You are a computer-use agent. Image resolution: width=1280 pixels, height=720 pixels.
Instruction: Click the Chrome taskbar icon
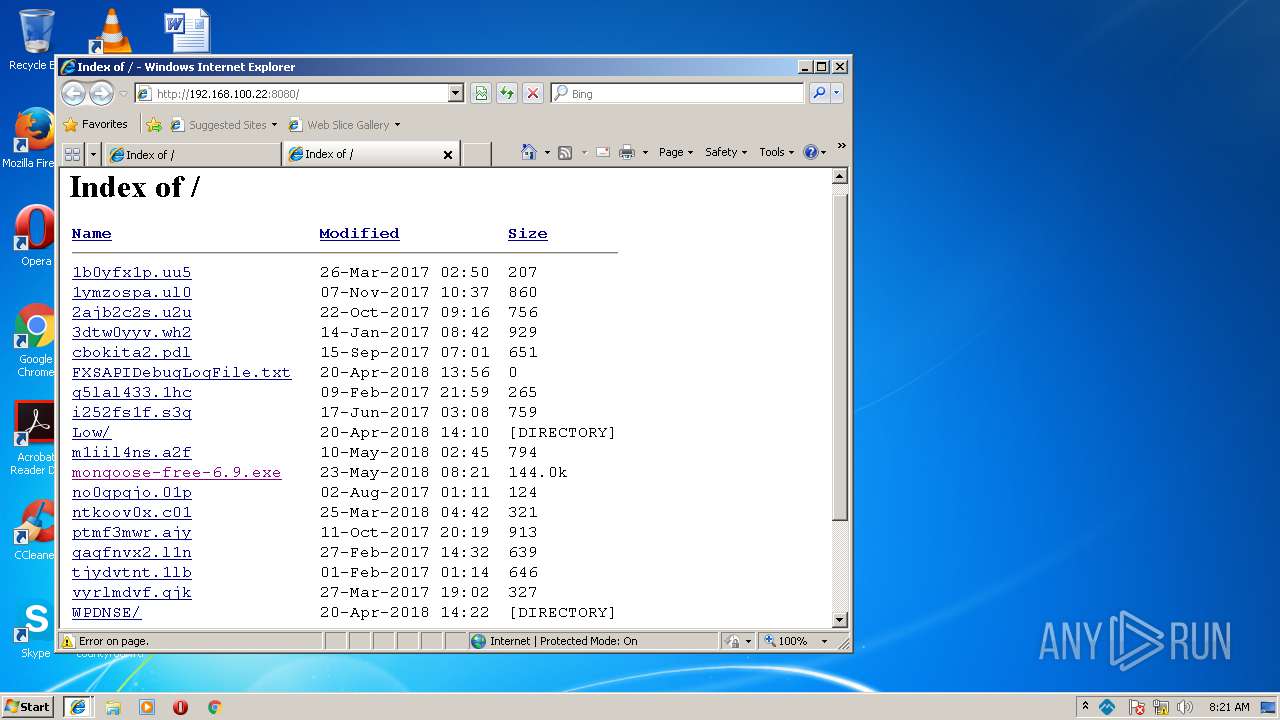(x=214, y=707)
